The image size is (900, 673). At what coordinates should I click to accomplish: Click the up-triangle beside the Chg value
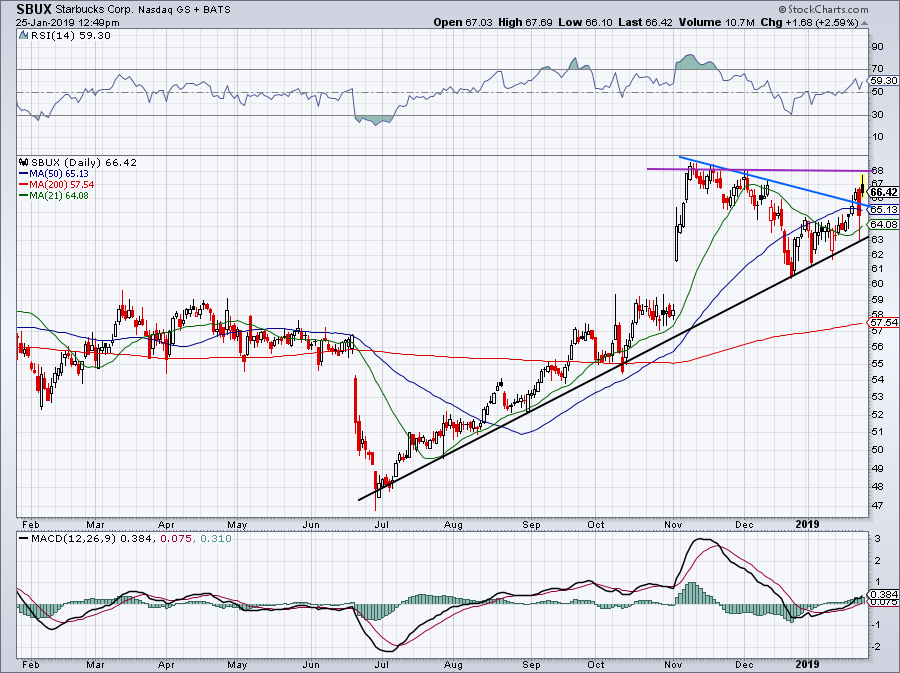tap(865, 23)
